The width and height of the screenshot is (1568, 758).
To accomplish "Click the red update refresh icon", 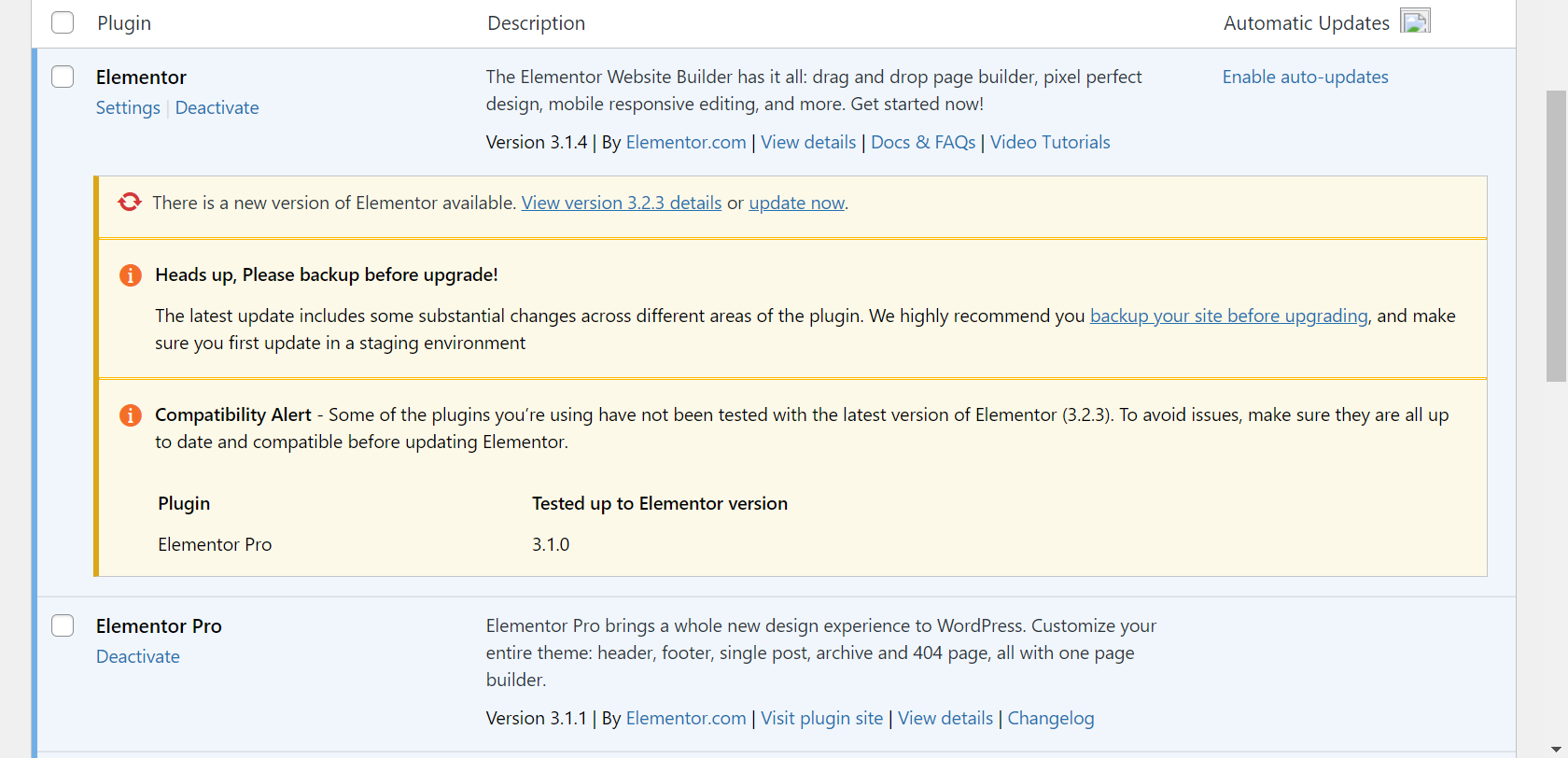I will [130, 202].
